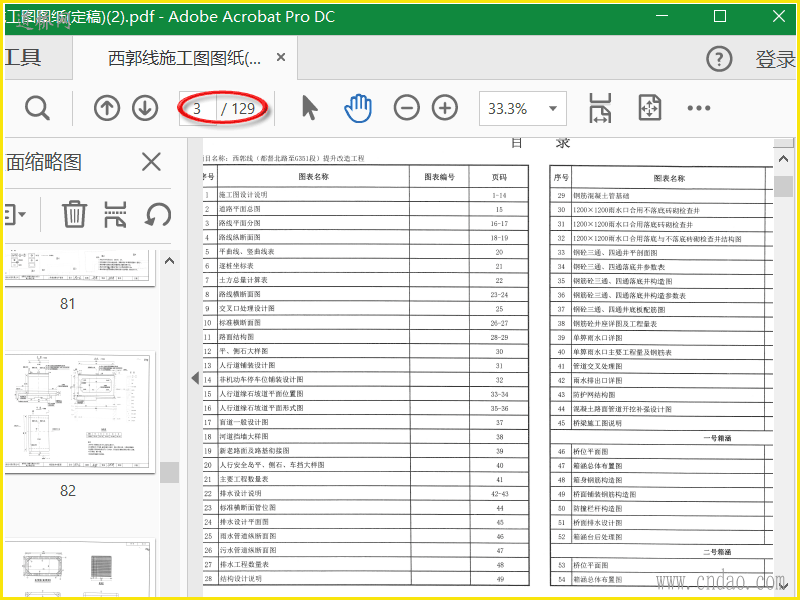
Task: Close the page thumbnails panel
Action: (x=151, y=162)
